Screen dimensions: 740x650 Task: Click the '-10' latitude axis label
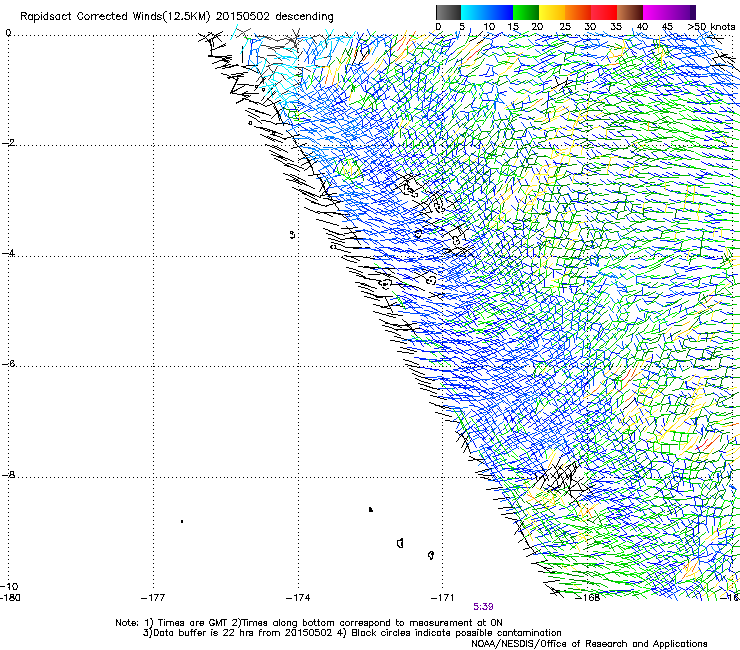click(x=9, y=586)
